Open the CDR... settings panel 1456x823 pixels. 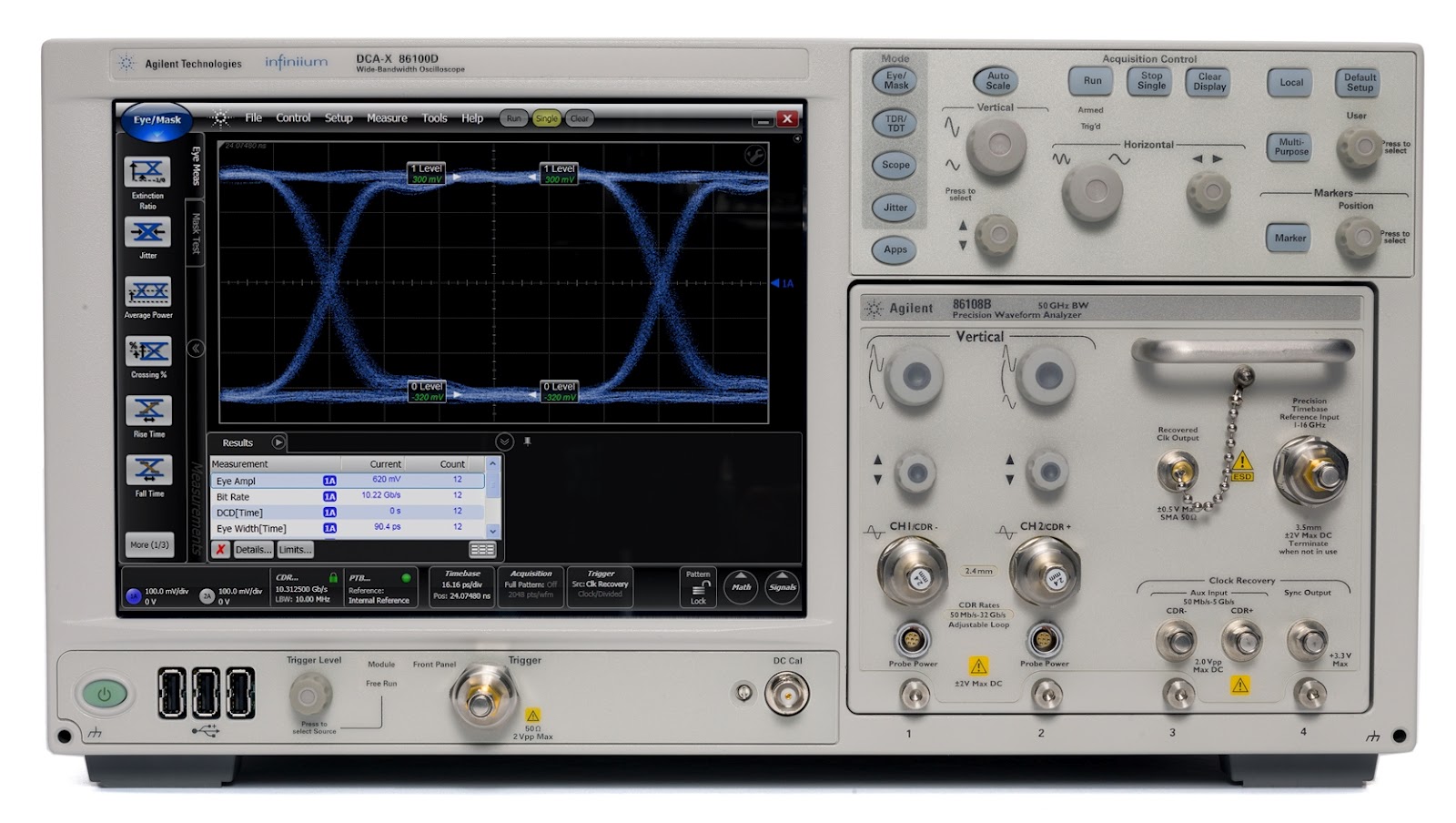[307, 587]
